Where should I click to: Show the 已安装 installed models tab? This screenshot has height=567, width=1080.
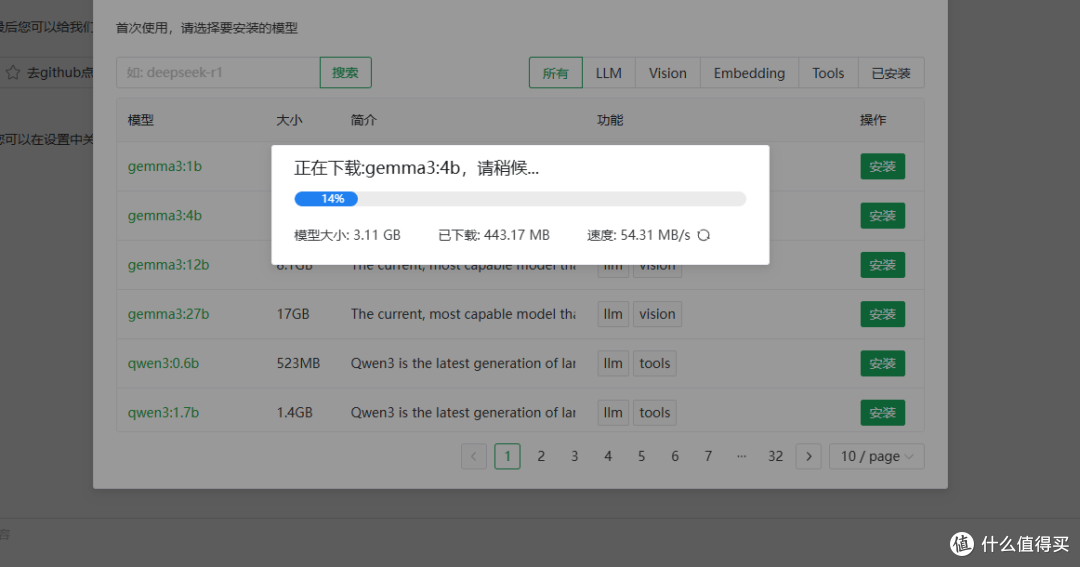(x=891, y=73)
